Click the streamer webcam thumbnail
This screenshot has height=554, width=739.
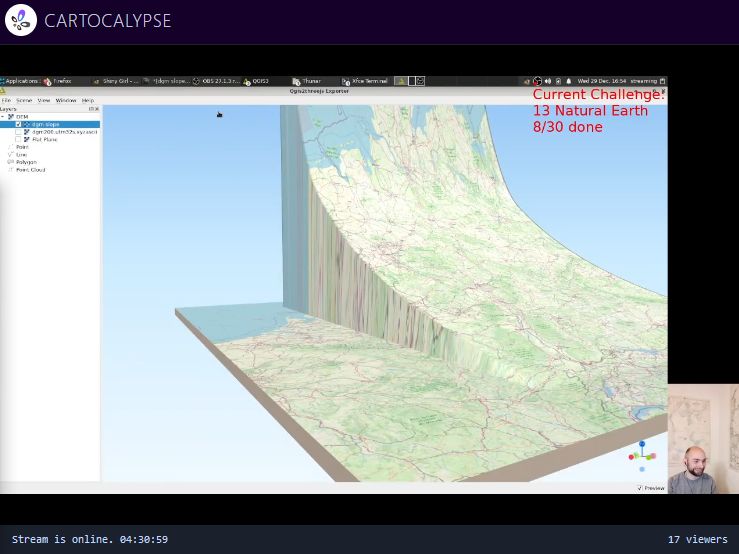[x=703, y=439]
